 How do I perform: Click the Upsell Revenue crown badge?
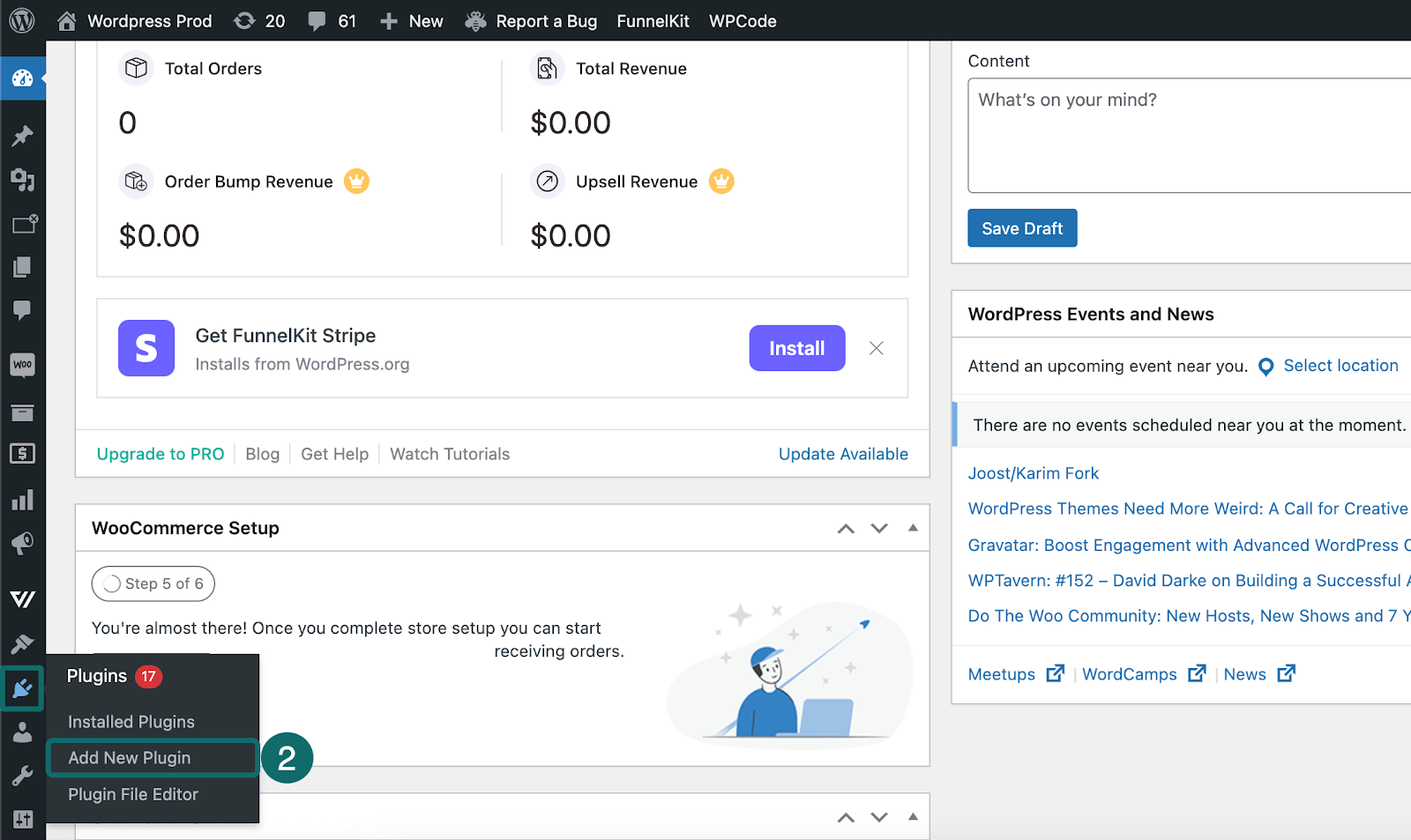[x=721, y=181]
